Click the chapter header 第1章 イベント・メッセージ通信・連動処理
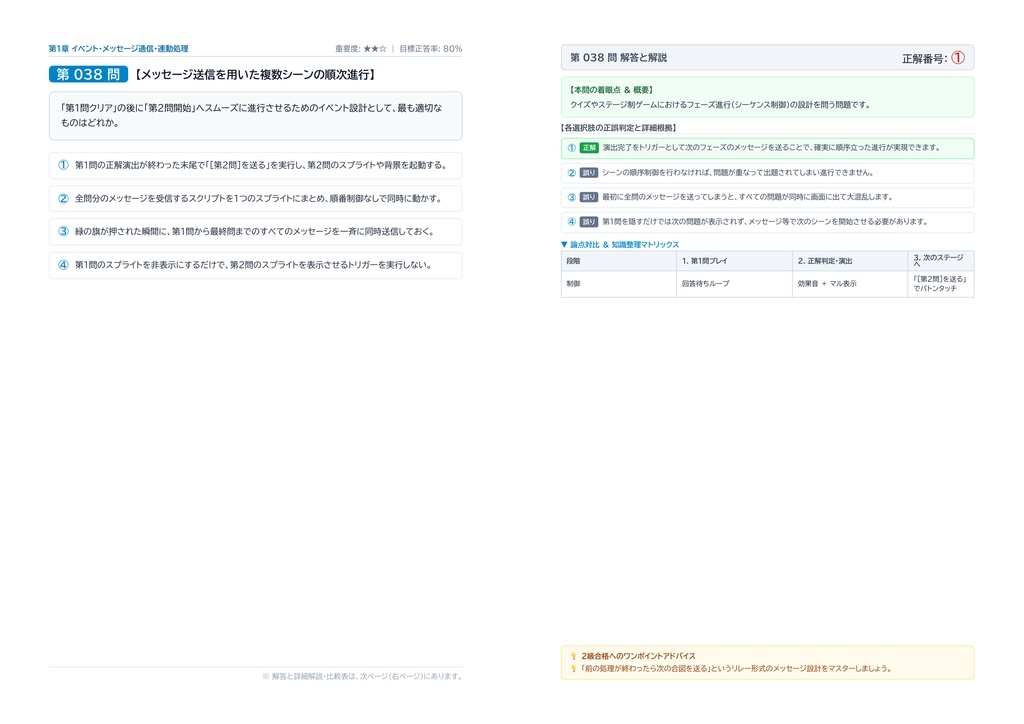This screenshot has width=1024, height=724. point(118,48)
